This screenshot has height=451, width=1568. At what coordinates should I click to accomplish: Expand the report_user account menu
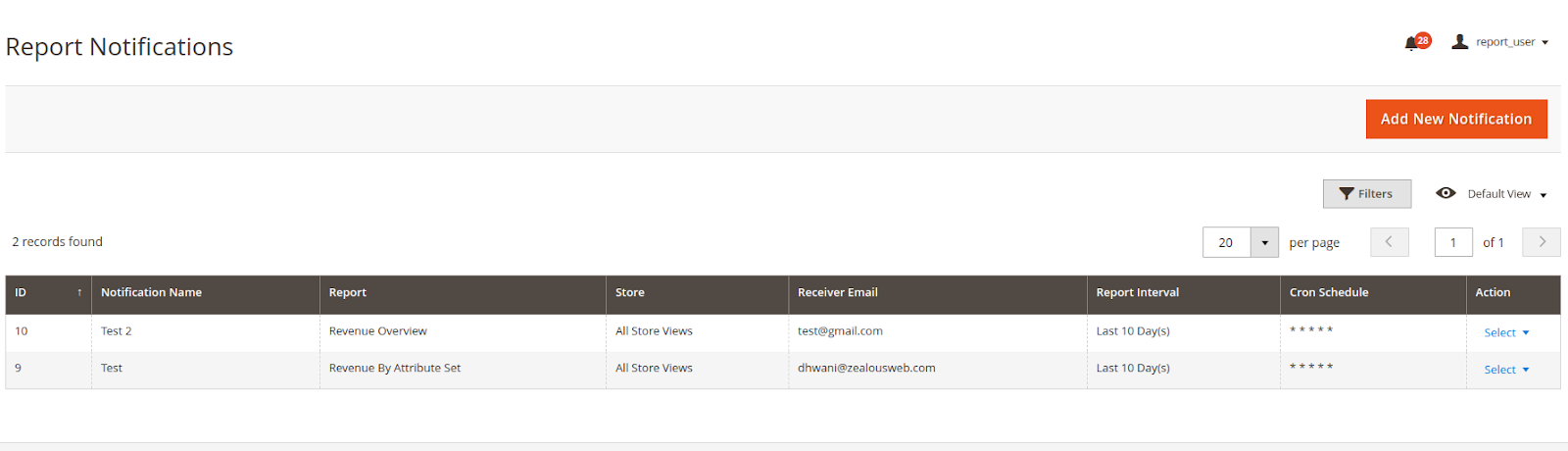pos(1545,42)
